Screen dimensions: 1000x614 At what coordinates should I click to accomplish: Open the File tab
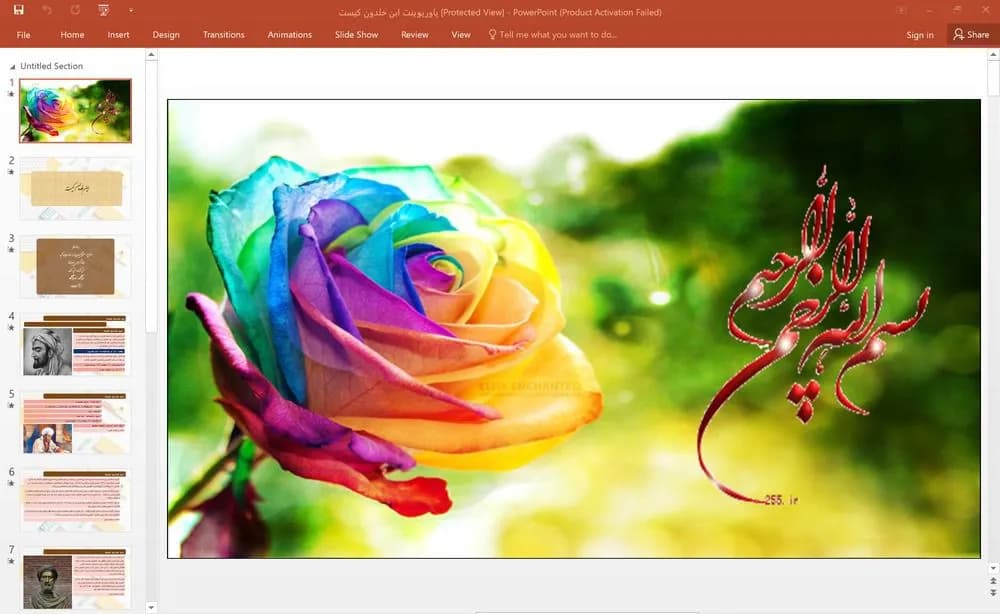click(24, 34)
